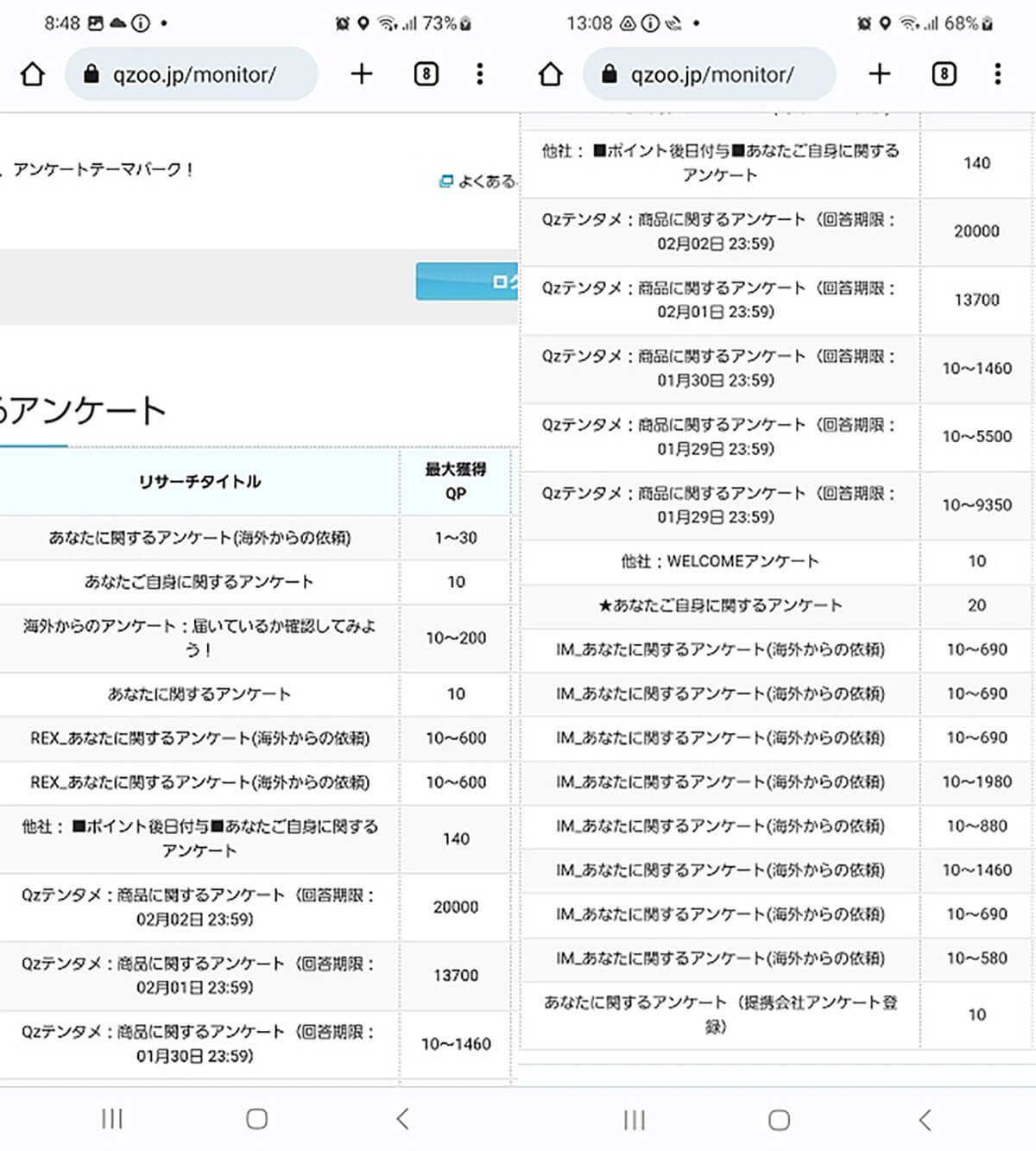Select the 最大獲得QP column header
Viewport: 1036px width, 1151px height.
[x=456, y=482]
